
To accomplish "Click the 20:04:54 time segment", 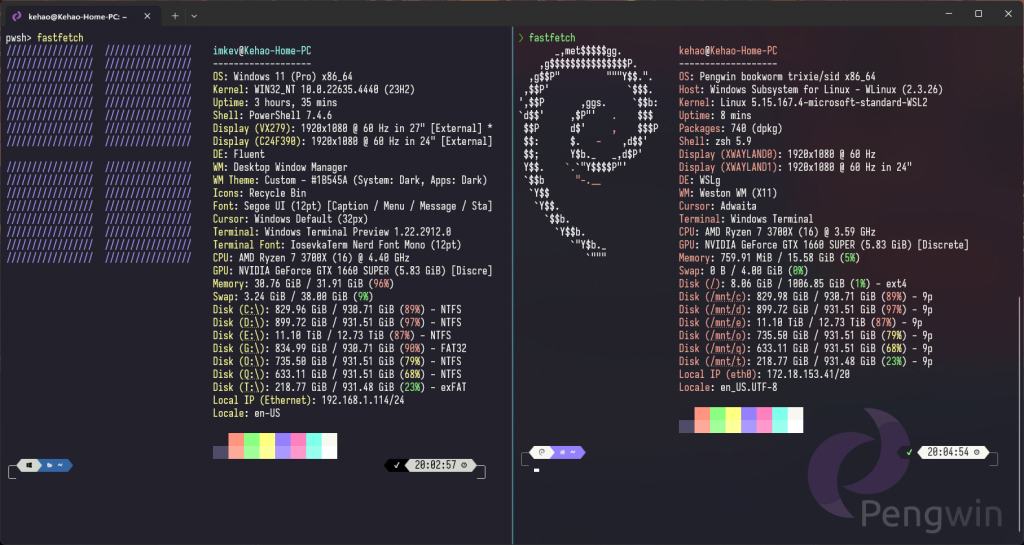I will [948, 452].
